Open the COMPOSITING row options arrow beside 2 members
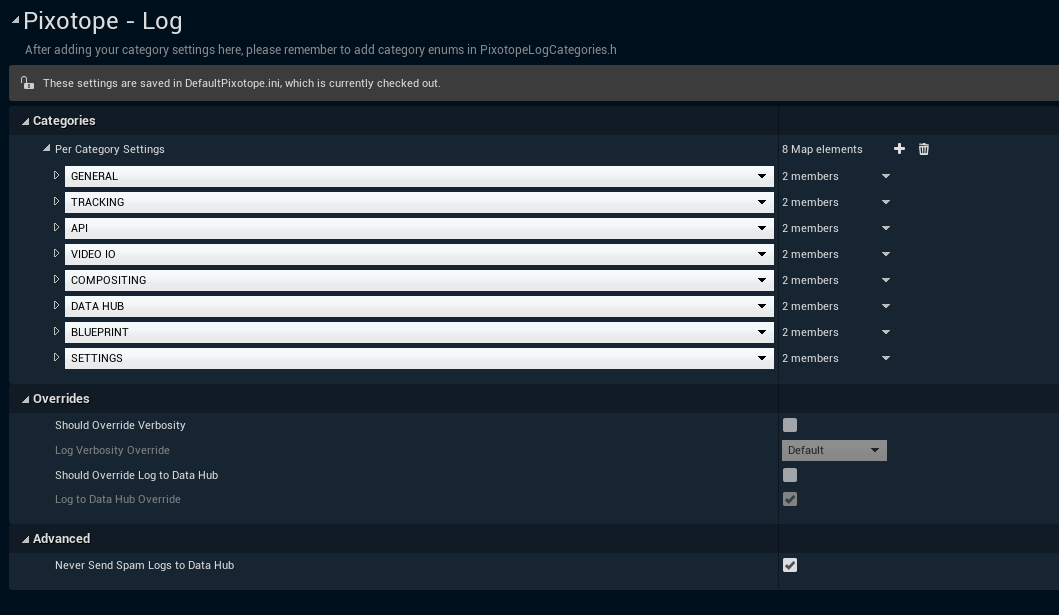Viewport: 1059px width, 615px height. coord(886,280)
